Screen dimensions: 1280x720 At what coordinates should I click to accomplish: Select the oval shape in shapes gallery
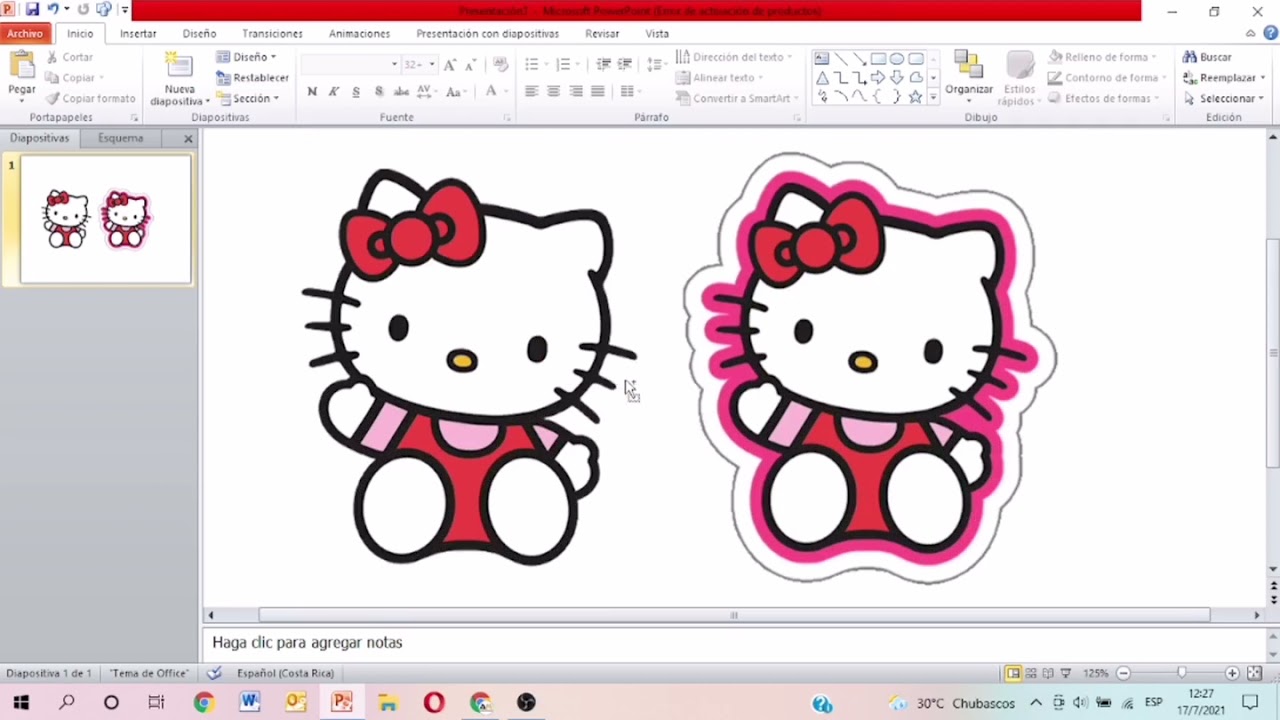pos(897,58)
